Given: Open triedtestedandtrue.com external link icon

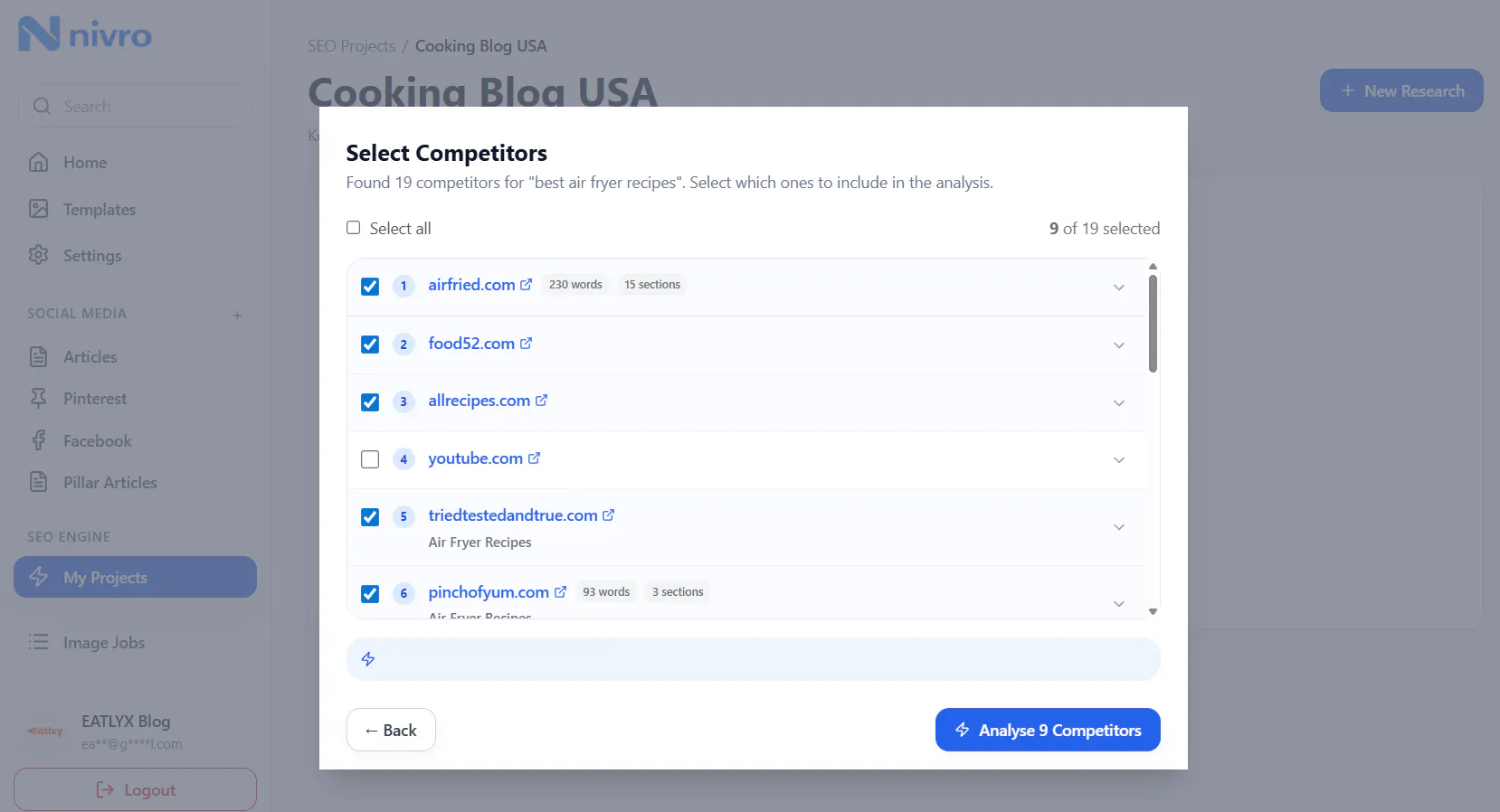Looking at the screenshot, I should point(608,515).
